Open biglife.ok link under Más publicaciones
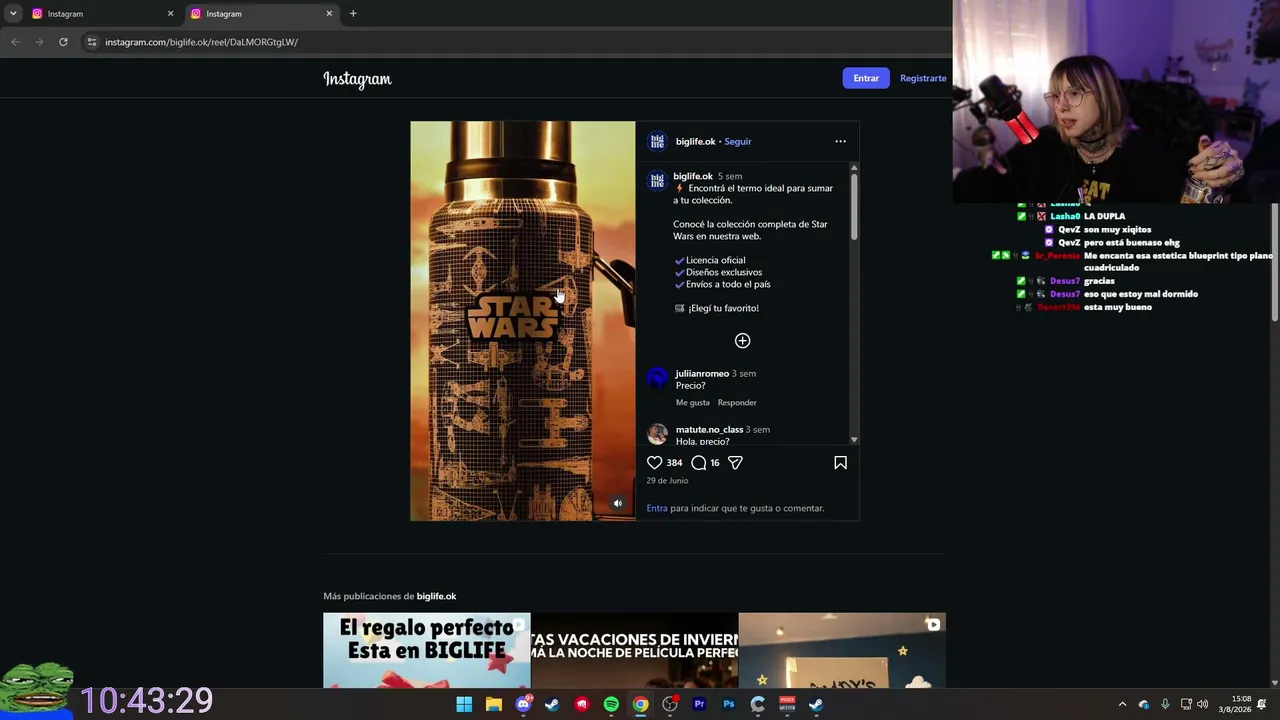The width and height of the screenshot is (1280, 720). pos(436,596)
